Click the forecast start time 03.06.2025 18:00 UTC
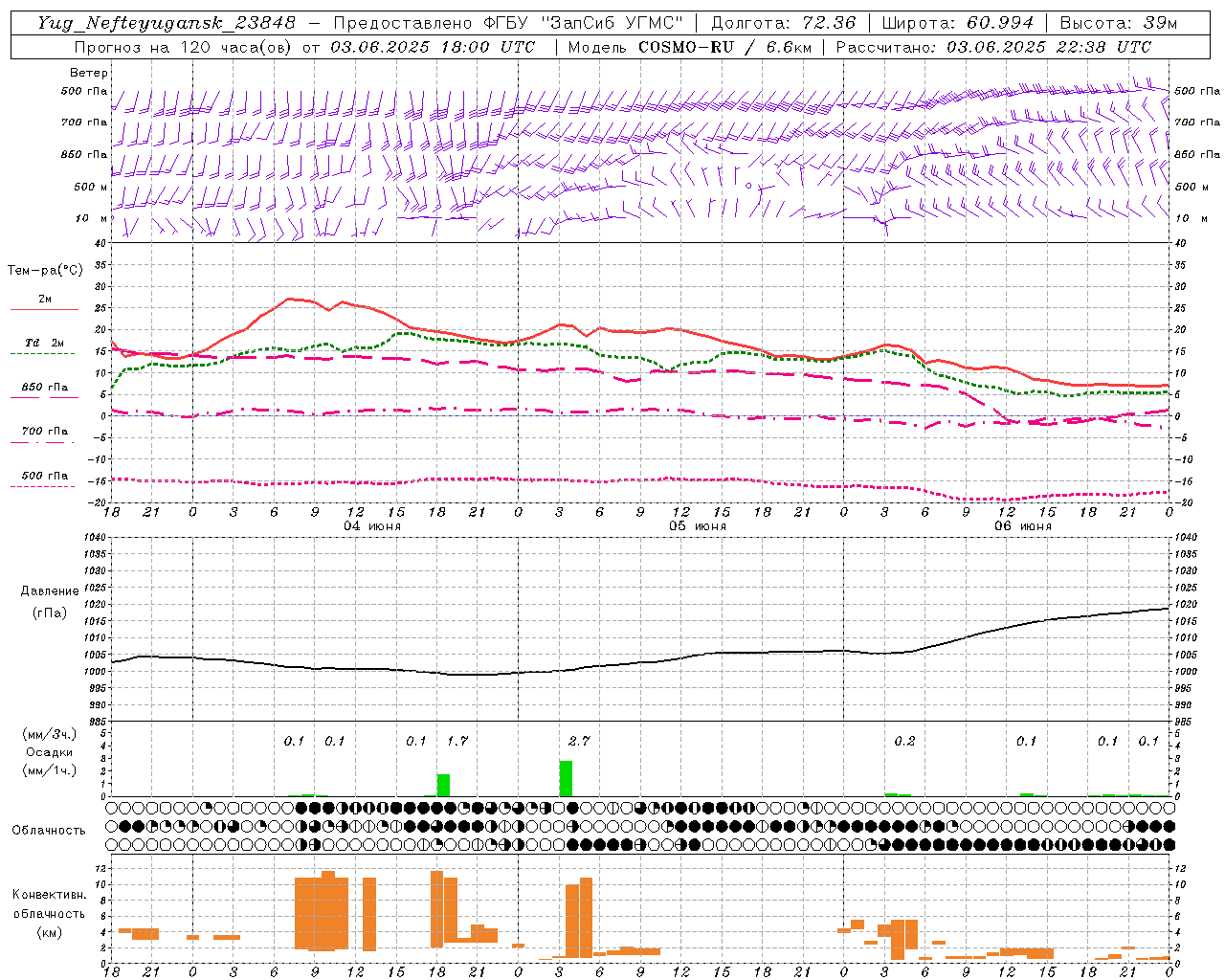The height and width of the screenshot is (980, 1225). click(433, 47)
